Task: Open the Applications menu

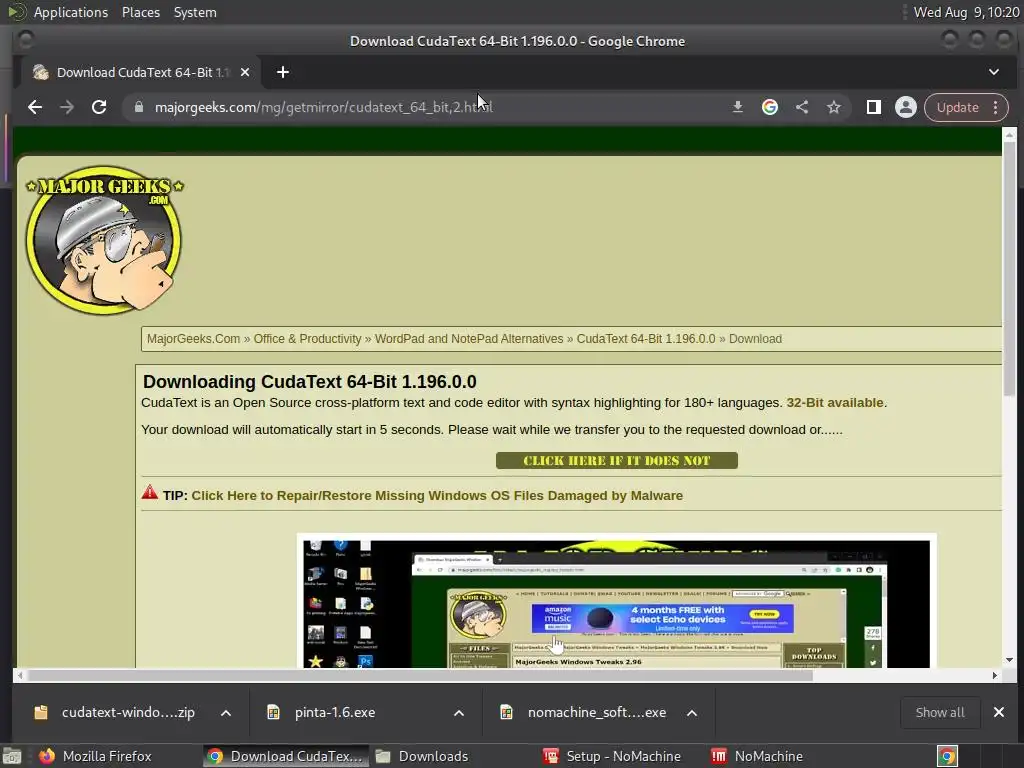Action: coord(71,12)
